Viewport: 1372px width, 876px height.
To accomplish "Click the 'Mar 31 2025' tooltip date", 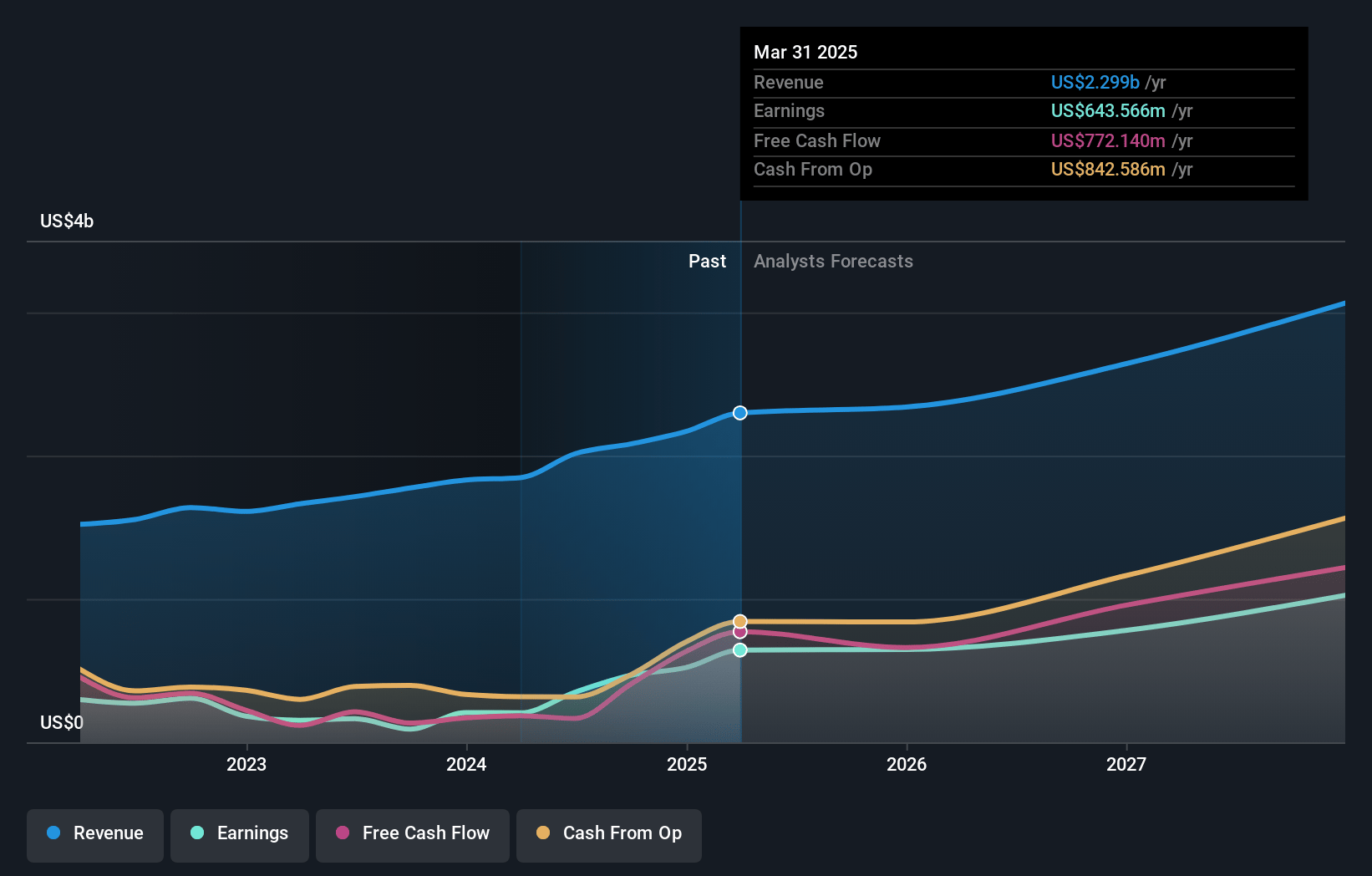I will (x=805, y=52).
